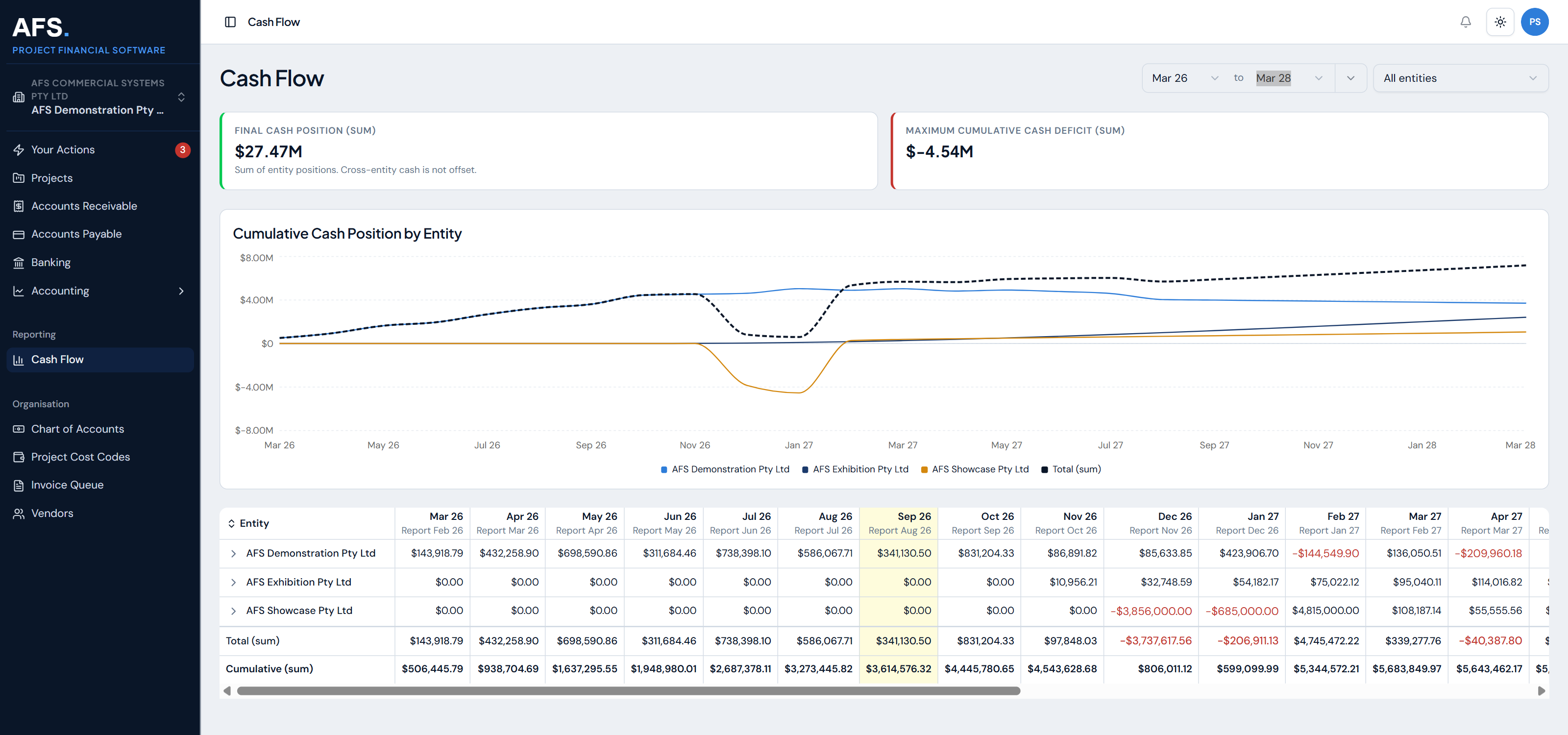Click the Final Cash Position card

(548, 151)
